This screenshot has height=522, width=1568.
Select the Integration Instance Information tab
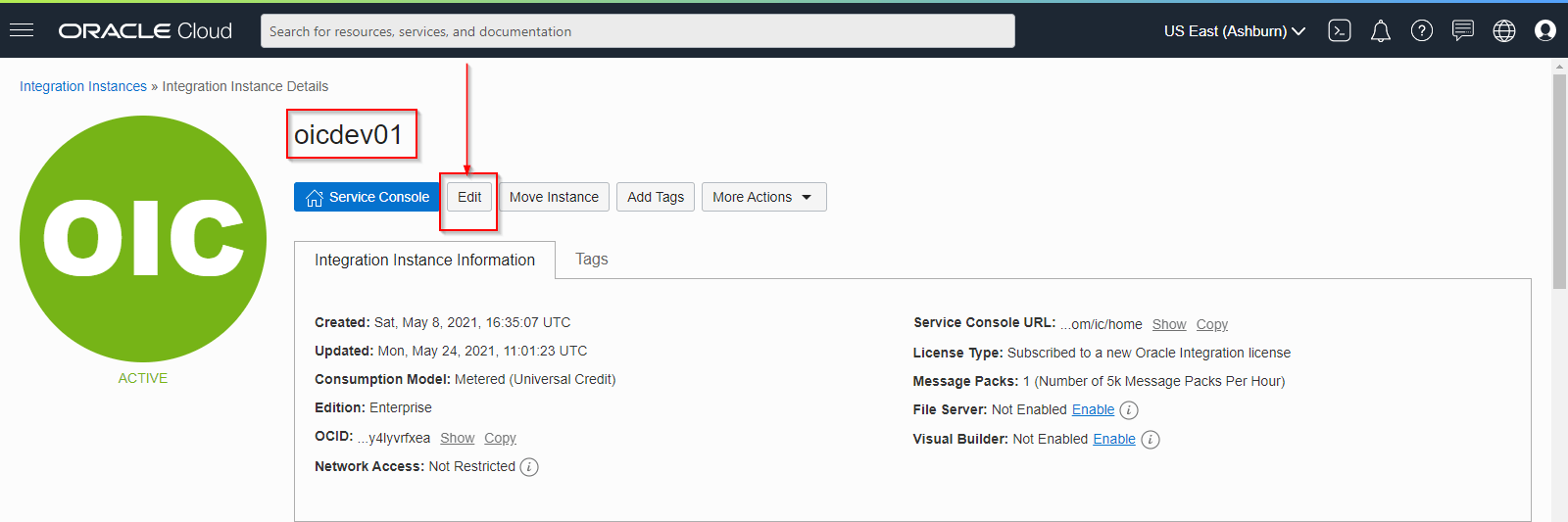[x=424, y=260]
